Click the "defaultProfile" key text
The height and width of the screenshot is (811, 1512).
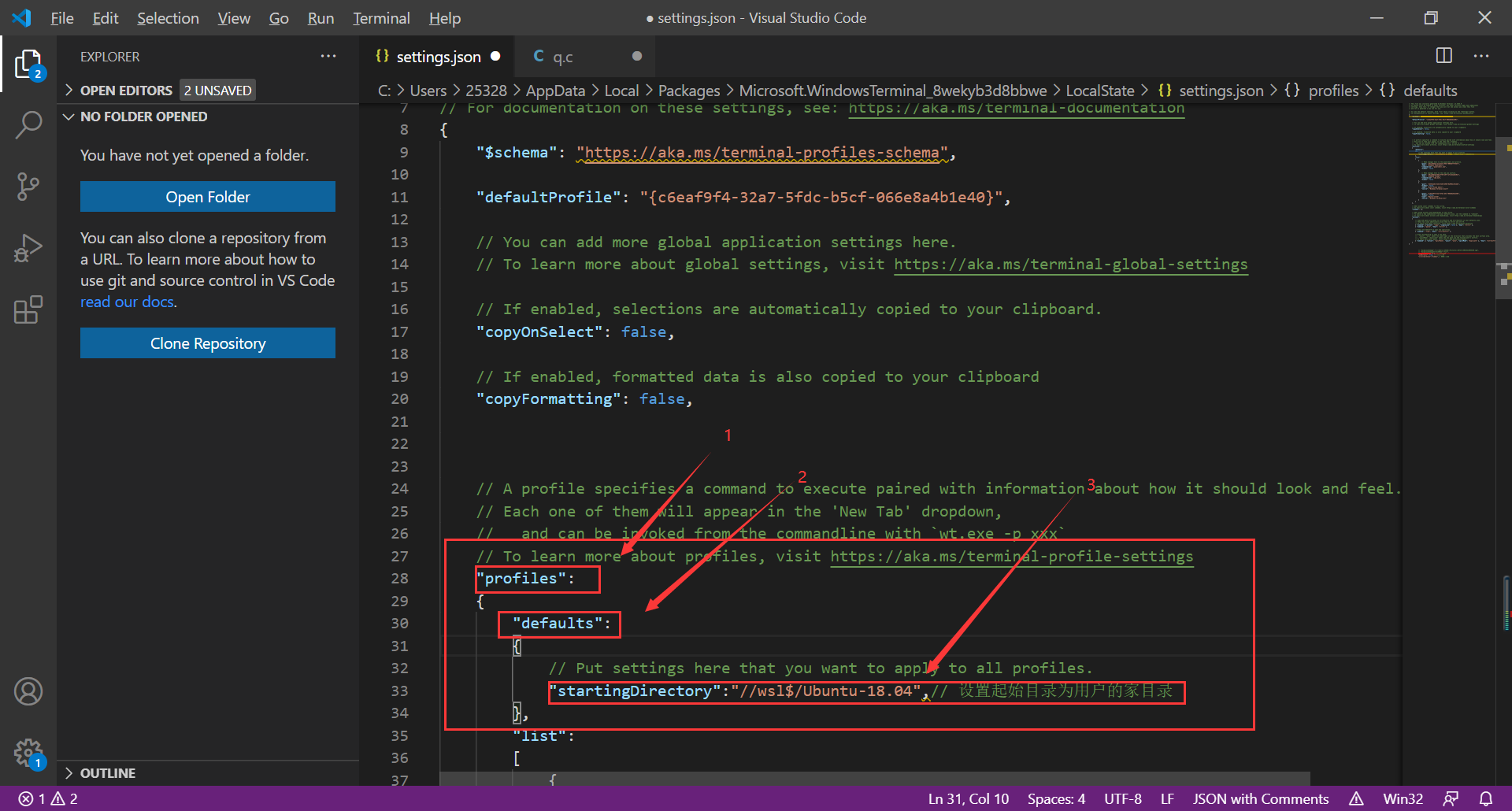(x=549, y=198)
